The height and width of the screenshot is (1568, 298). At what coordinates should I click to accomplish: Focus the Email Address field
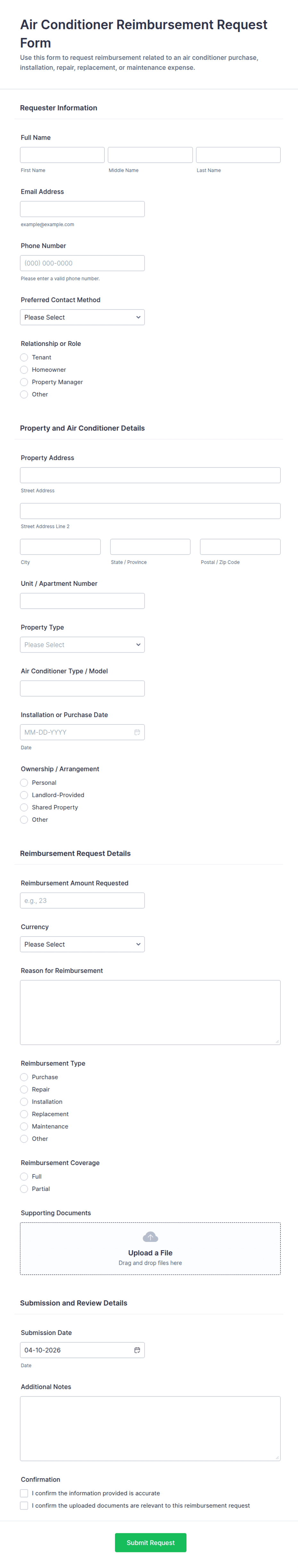click(x=82, y=209)
